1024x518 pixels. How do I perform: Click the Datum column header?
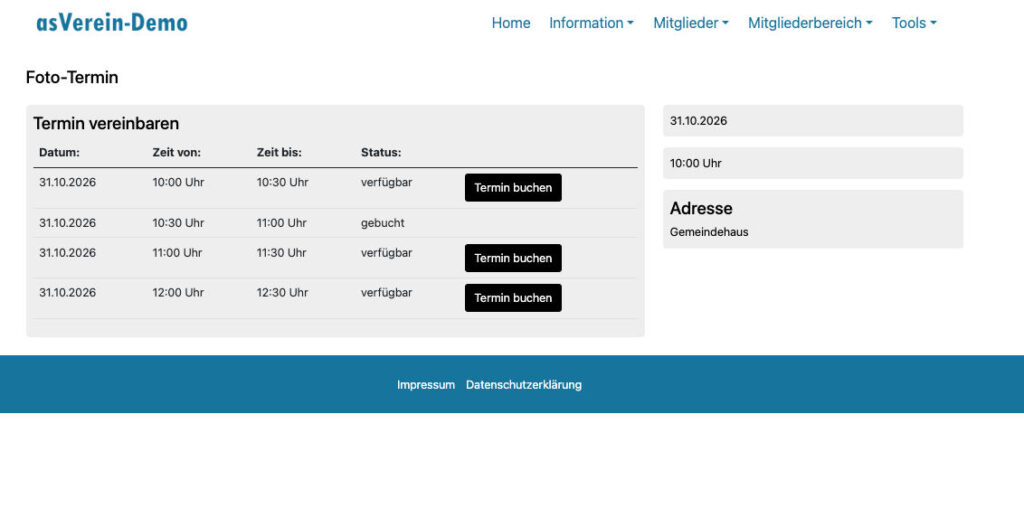[x=59, y=153]
